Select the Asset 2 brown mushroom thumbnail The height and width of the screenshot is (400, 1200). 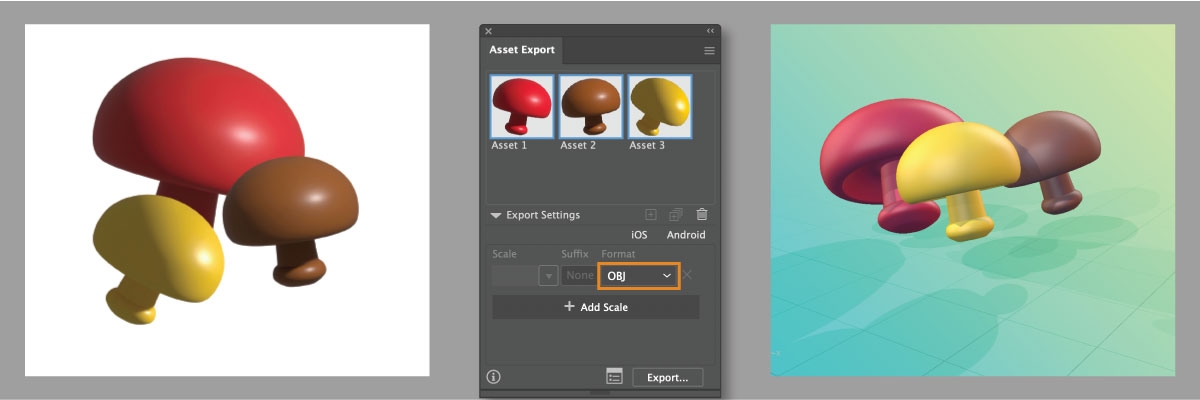(x=590, y=106)
